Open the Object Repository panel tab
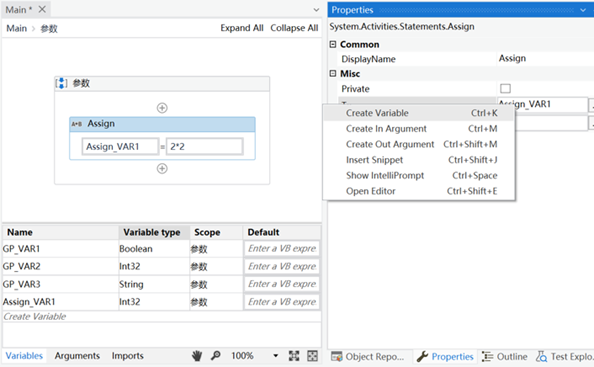 [x=367, y=357]
